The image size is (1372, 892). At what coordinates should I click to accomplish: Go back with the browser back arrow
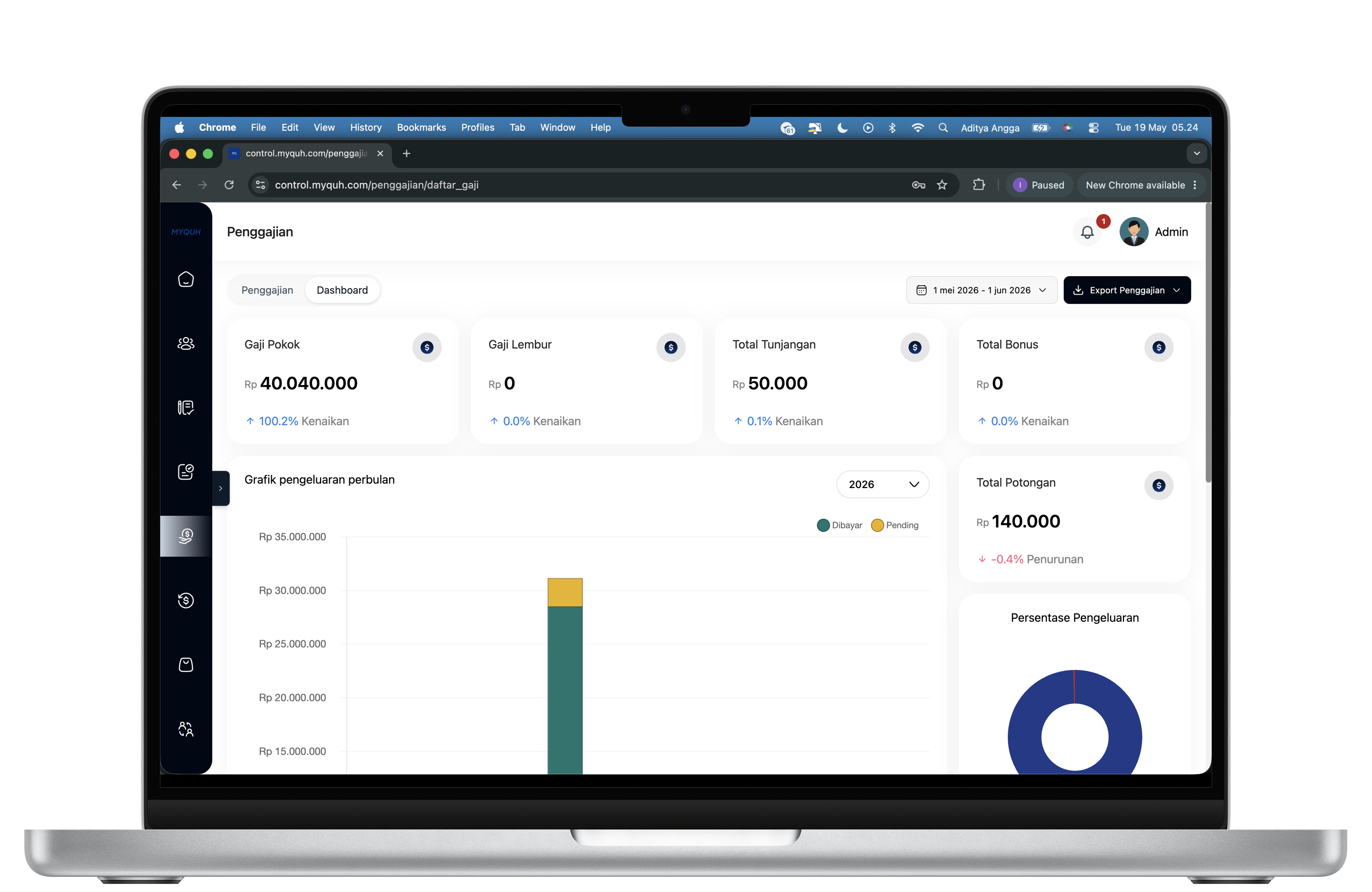coord(176,185)
